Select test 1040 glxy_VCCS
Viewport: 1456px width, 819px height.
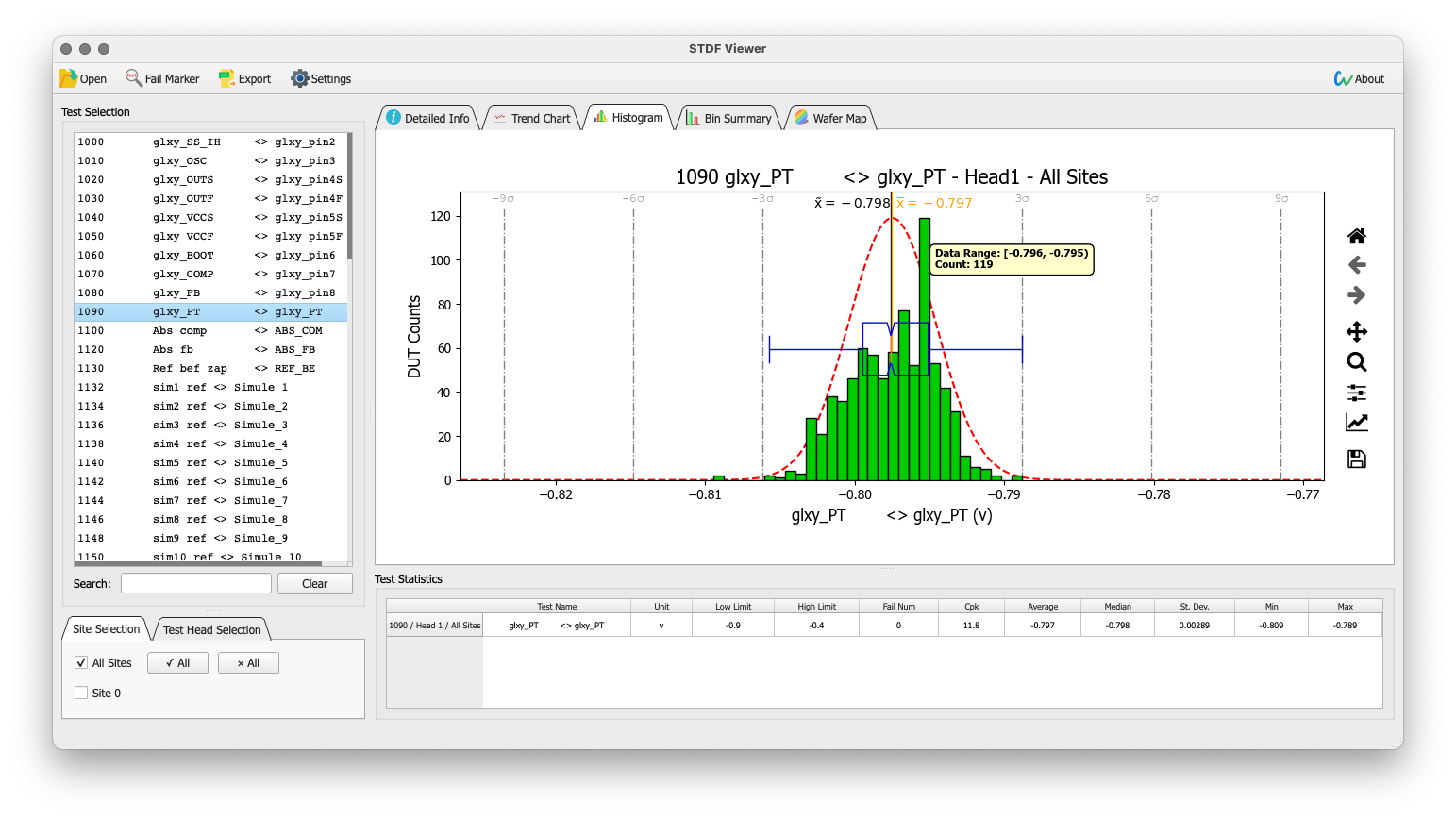[x=210, y=218]
